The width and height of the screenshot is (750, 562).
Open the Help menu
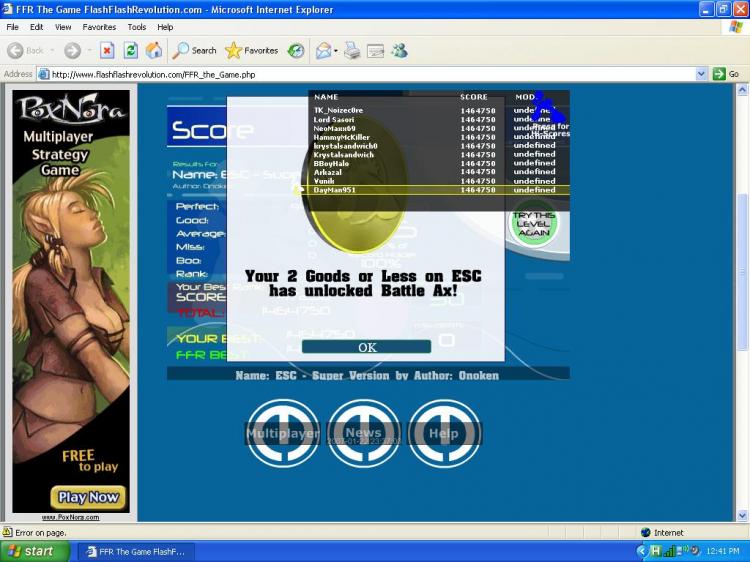[x=165, y=27]
